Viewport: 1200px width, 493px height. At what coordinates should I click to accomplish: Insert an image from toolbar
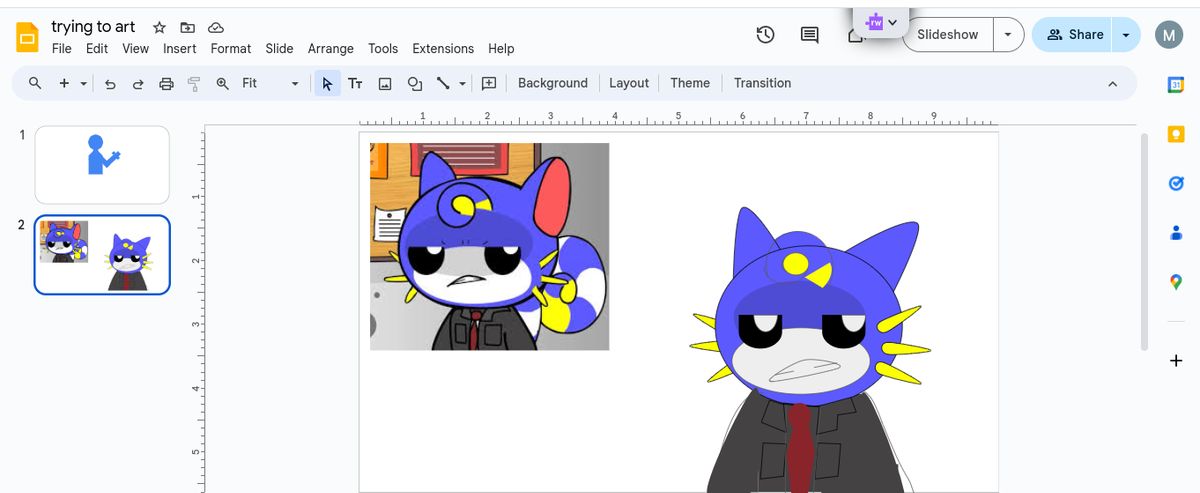[384, 84]
